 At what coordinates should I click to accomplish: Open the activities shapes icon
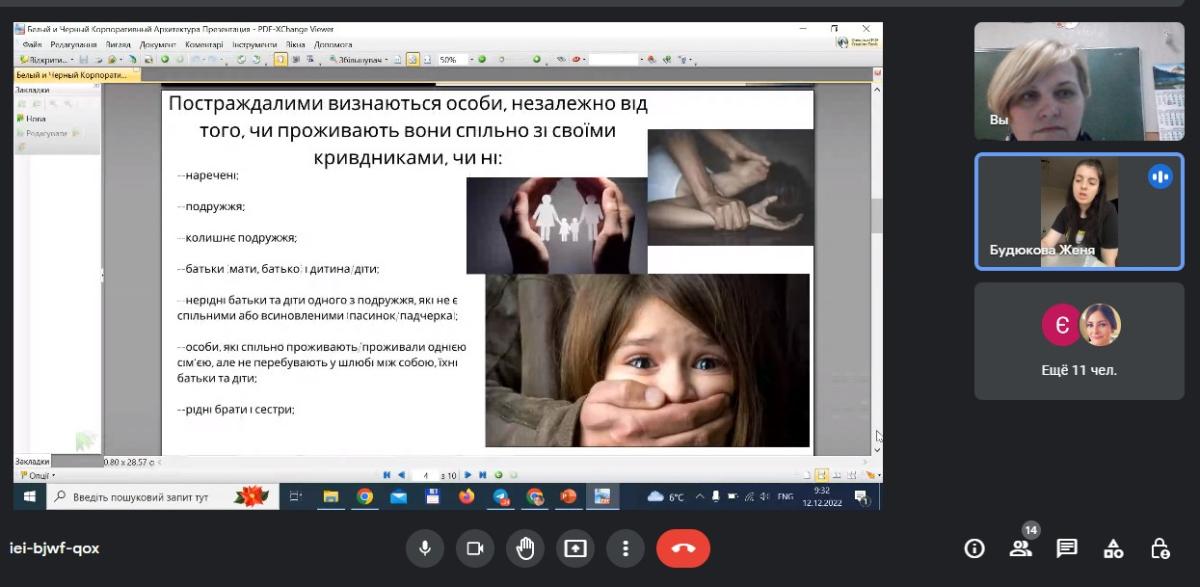point(1113,548)
